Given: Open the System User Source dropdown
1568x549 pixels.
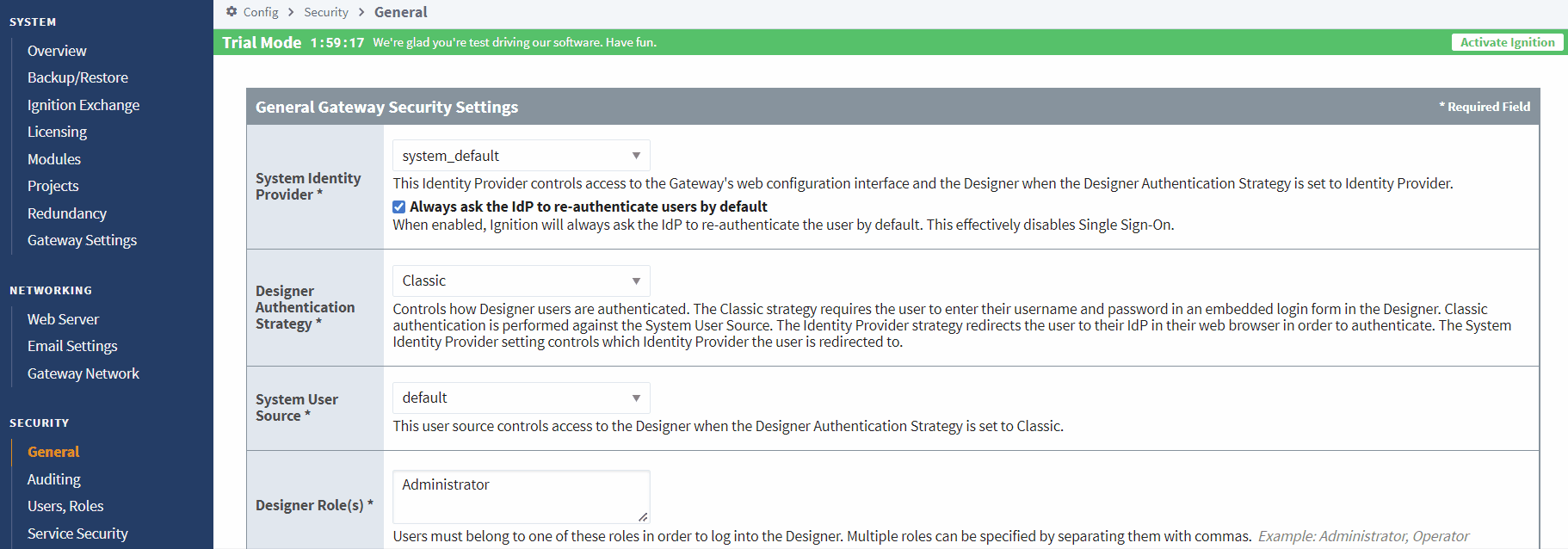Looking at the screenshot, I should coord(522,398).
